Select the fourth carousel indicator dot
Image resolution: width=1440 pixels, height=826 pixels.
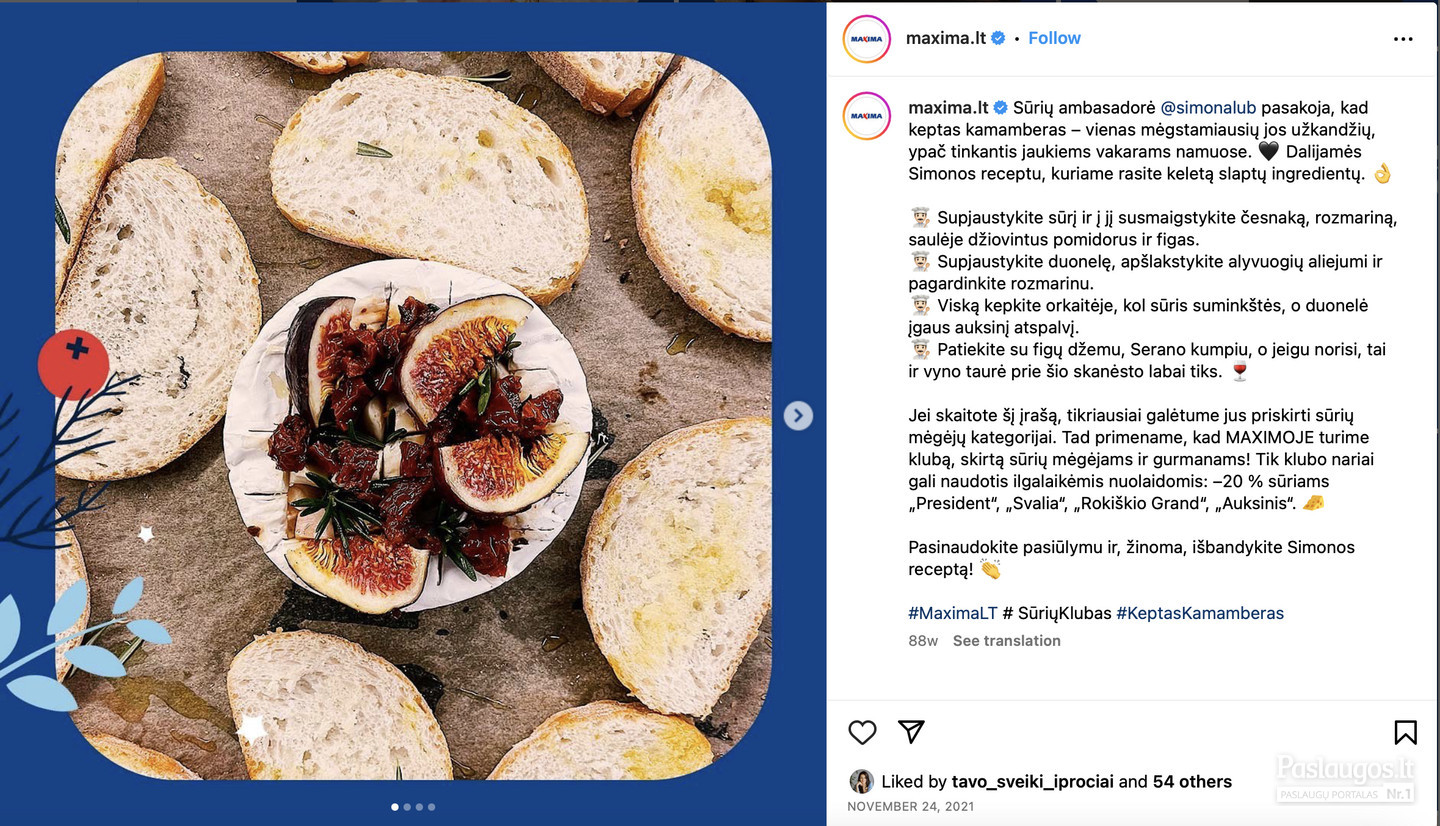tap(431, 806)
